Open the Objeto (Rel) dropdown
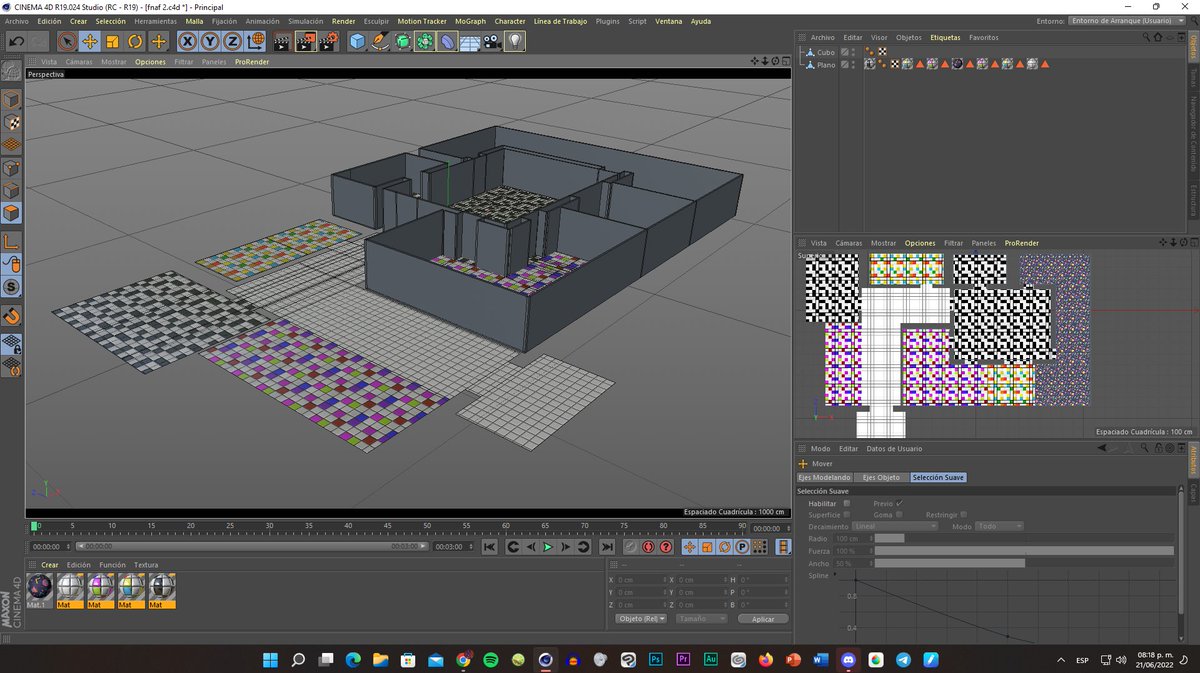 click(x=642, y=619)
